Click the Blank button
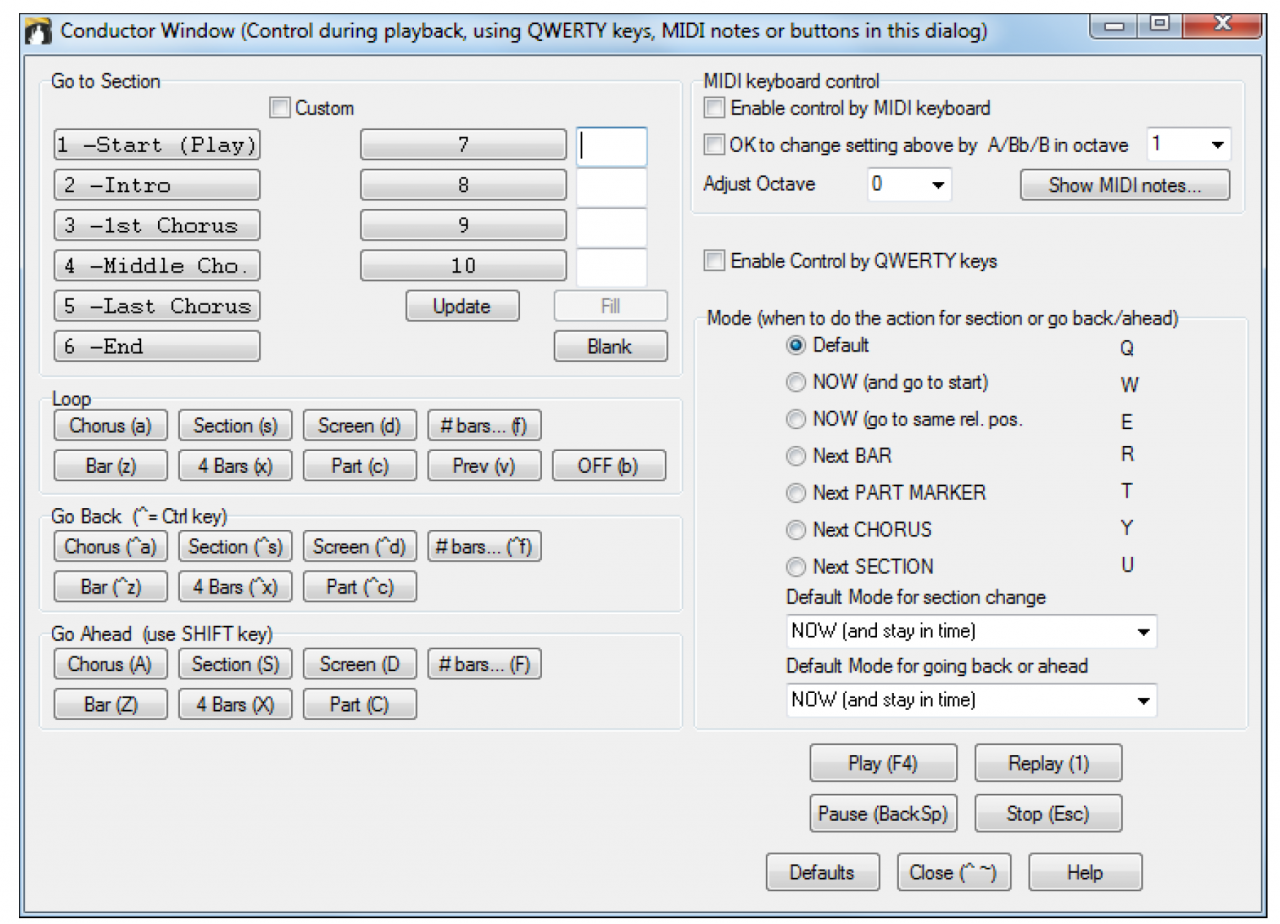The width and height of the screenshot is (1280, 924). (x=610, y=346)
